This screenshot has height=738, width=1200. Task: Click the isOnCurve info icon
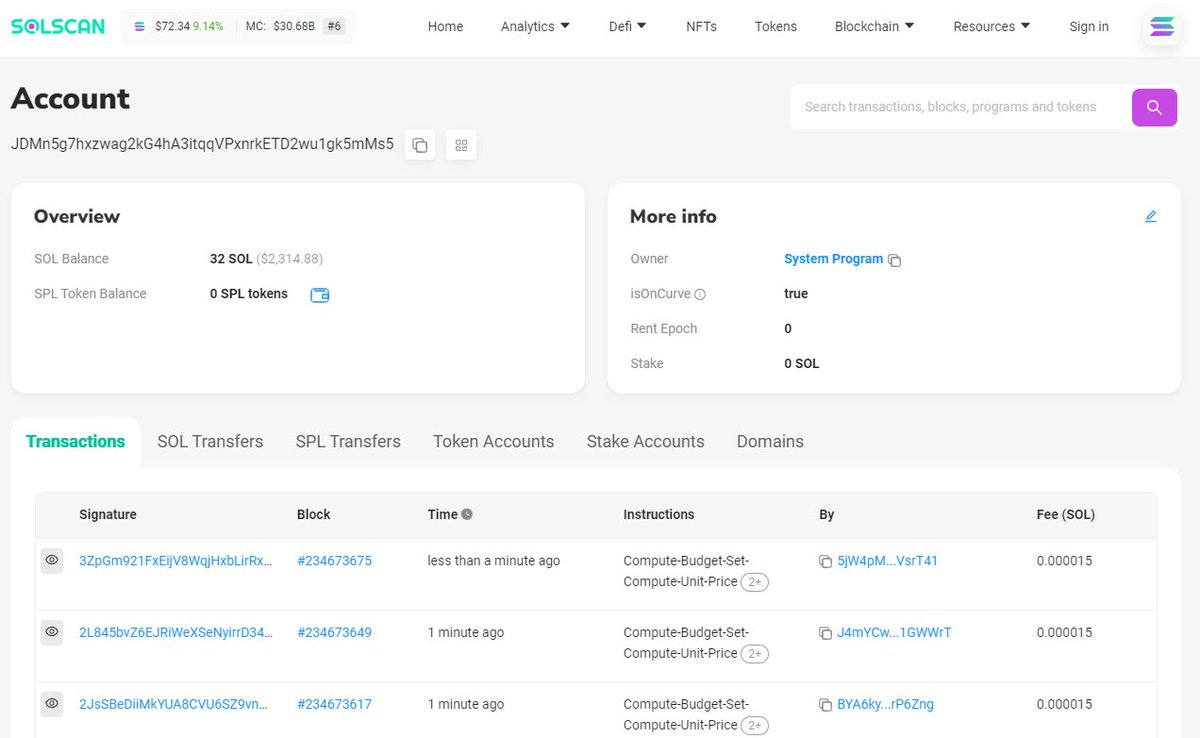[700, 294]
